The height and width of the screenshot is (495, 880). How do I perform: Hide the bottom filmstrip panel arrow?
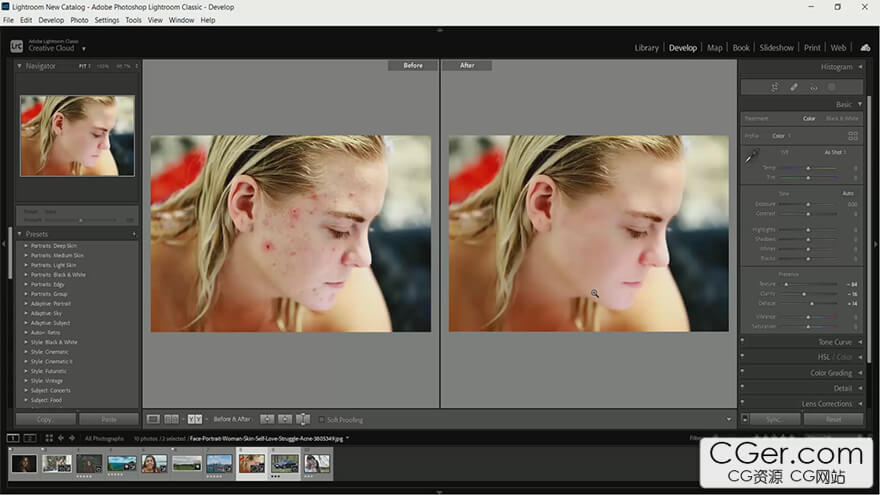[439, 492]
